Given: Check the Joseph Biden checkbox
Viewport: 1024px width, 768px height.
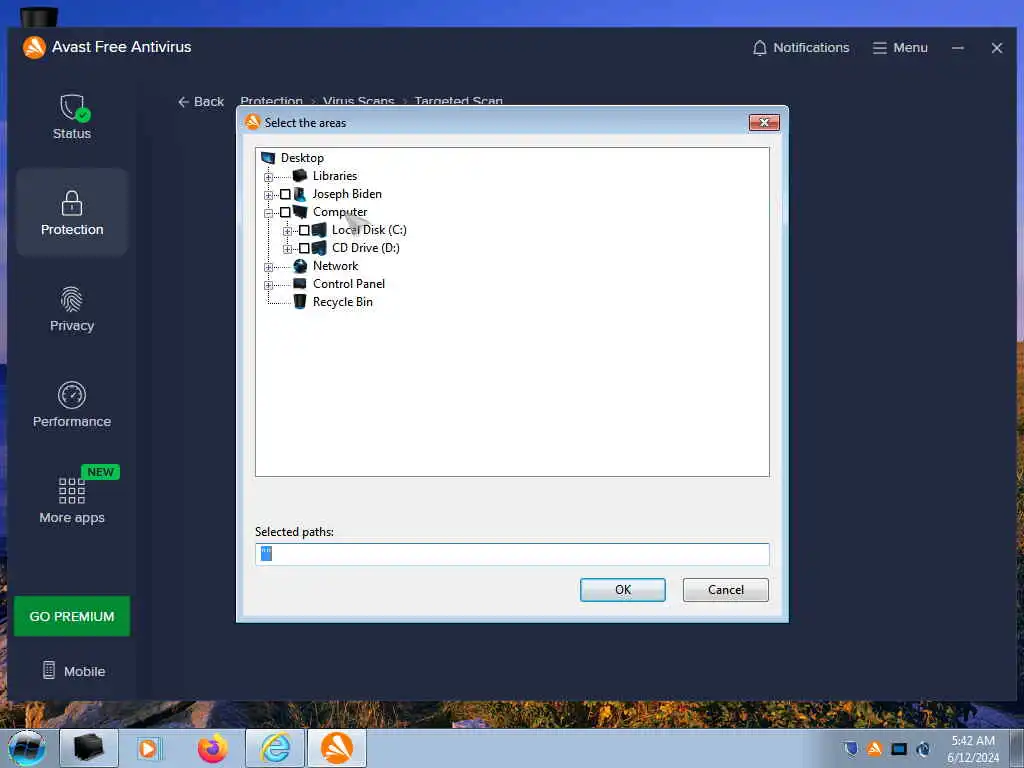Looking at the screenshot, I should [x=285, y=194].
